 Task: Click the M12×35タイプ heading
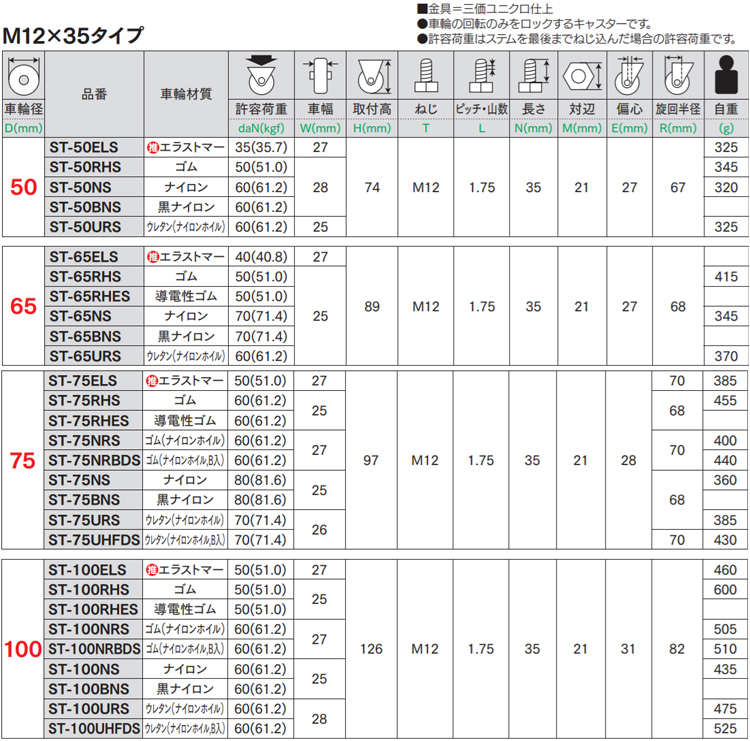pyautogui.click(x=73, y=35)
